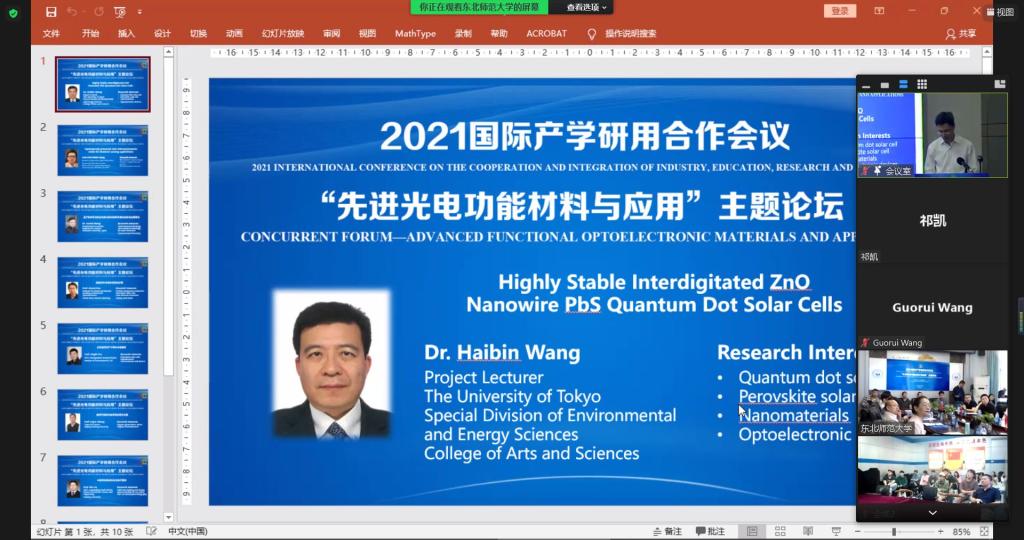The width and height of the screenshot is (1024, 540).
Task: Click the 共享 share button
Action: 961,33
